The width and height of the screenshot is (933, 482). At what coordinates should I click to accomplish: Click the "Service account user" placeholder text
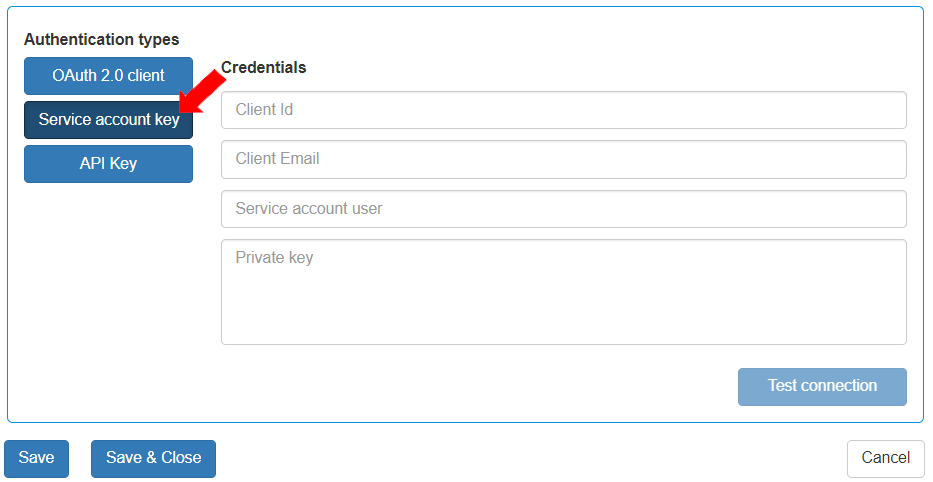[308, 209]
